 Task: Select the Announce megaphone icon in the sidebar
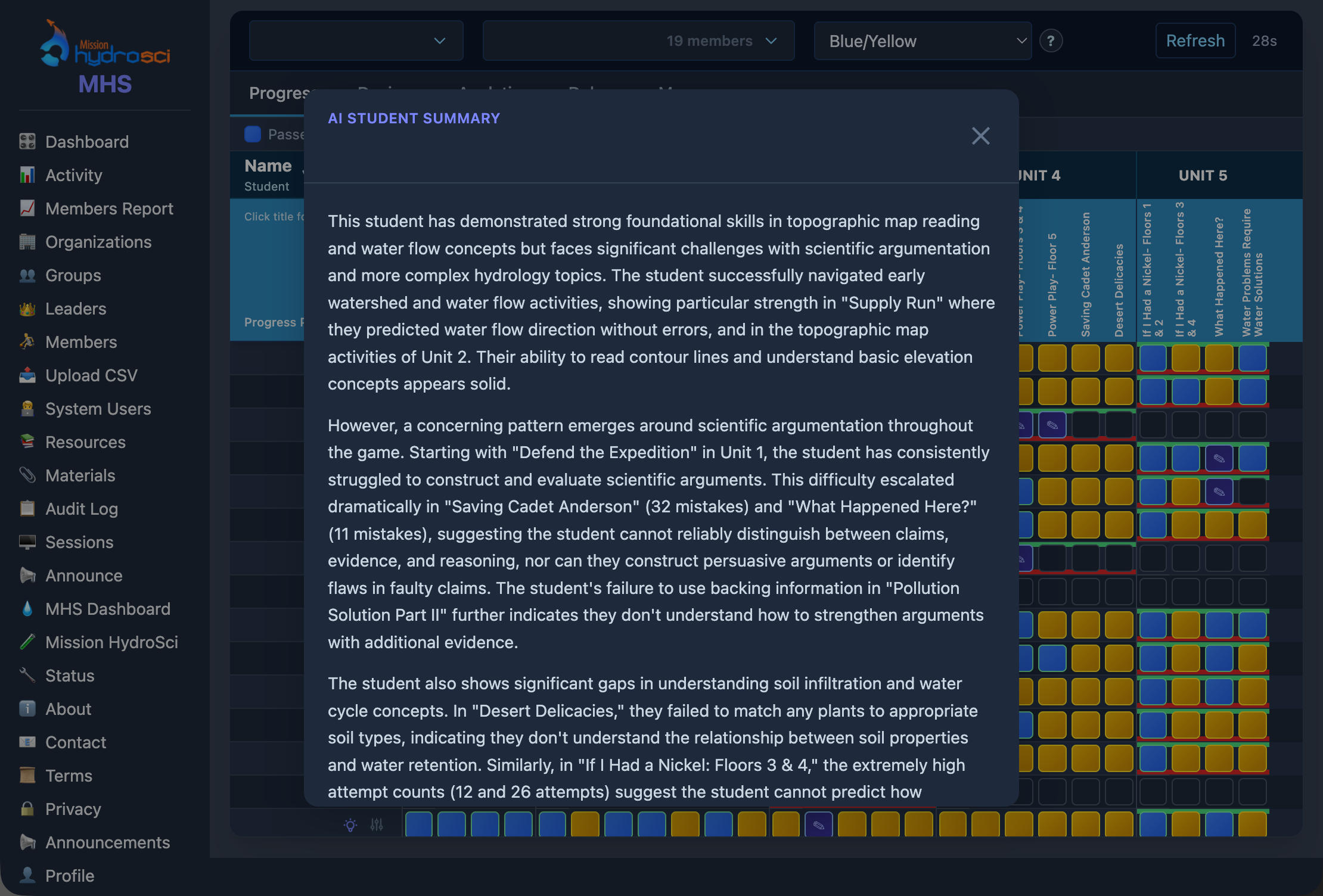(26, 575)
